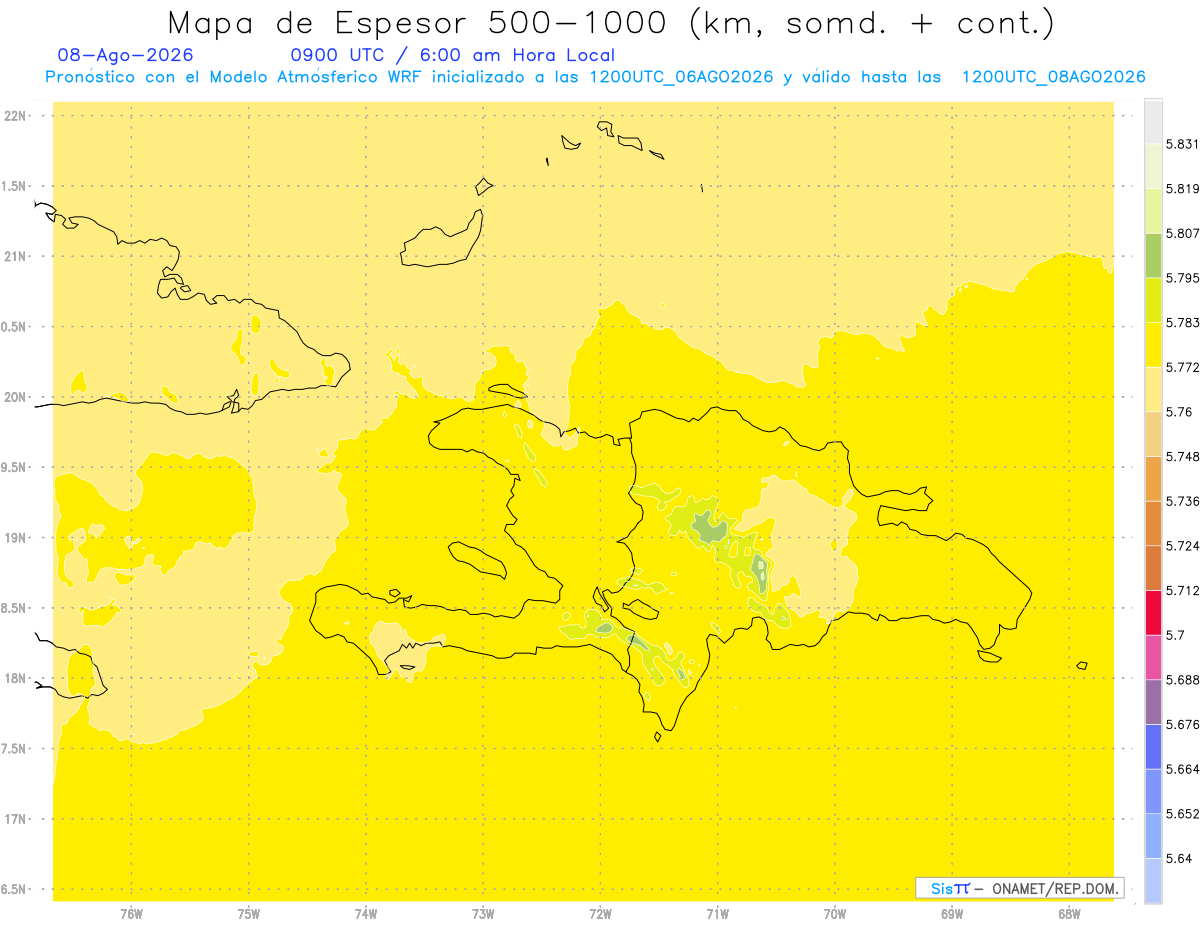Viewport: 1200px width, 927px height.
Task: Select the '69W' longitude label
Action: click(x=952, y=914)
